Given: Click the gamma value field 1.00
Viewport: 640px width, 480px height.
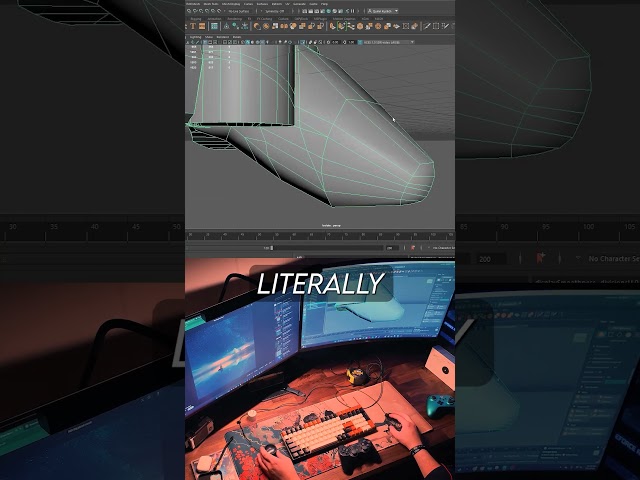Looking at the screenshot, I should tap(350, 42).
